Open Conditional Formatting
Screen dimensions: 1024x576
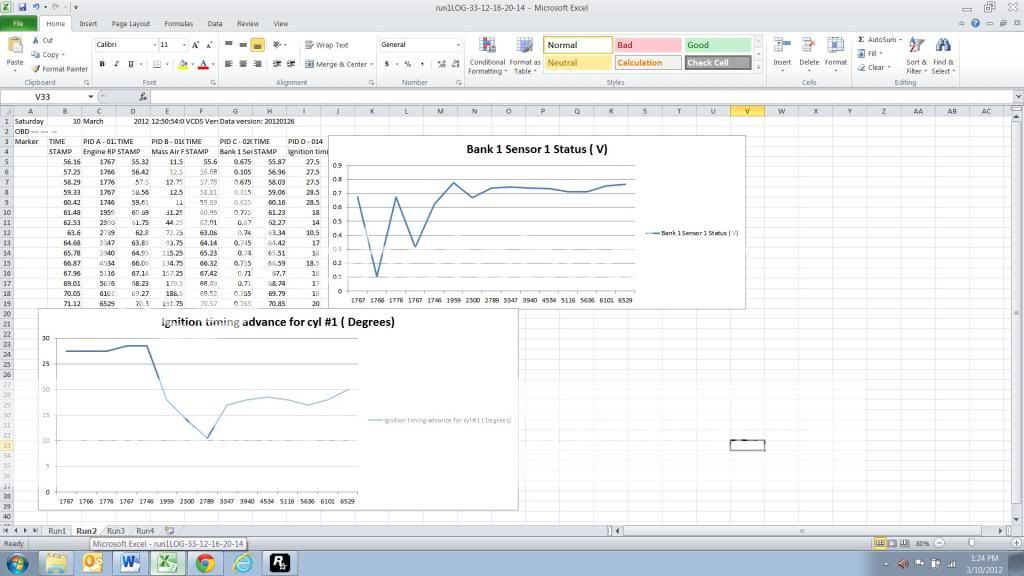487,55
